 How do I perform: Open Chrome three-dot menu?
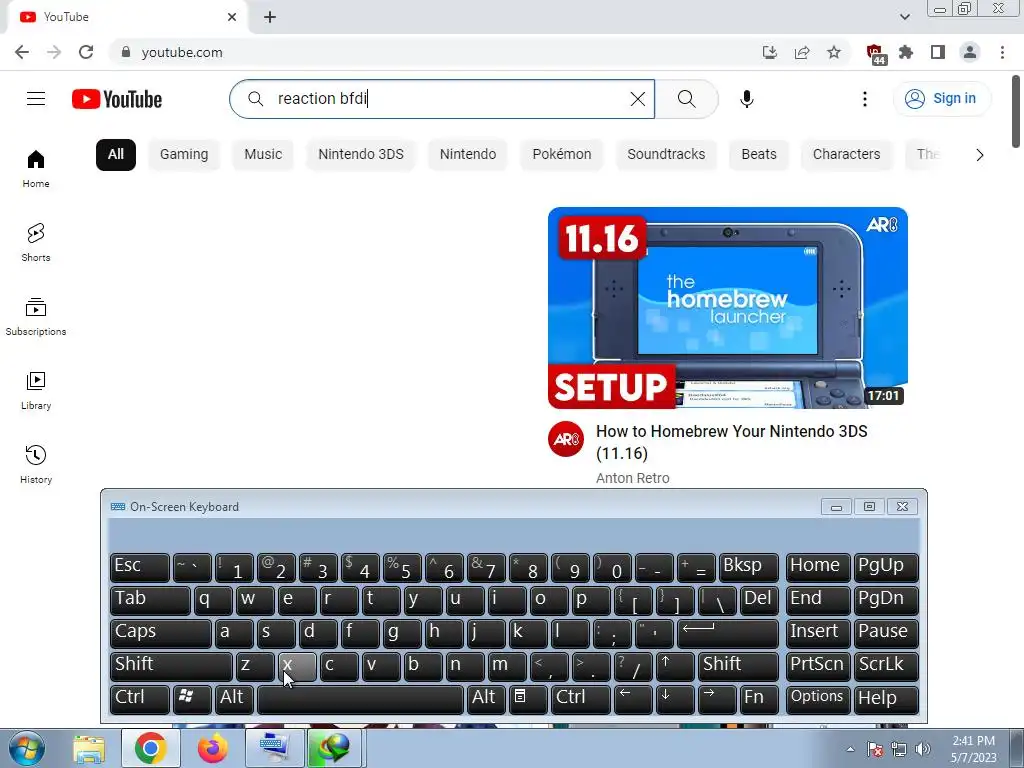point(1002,52)
